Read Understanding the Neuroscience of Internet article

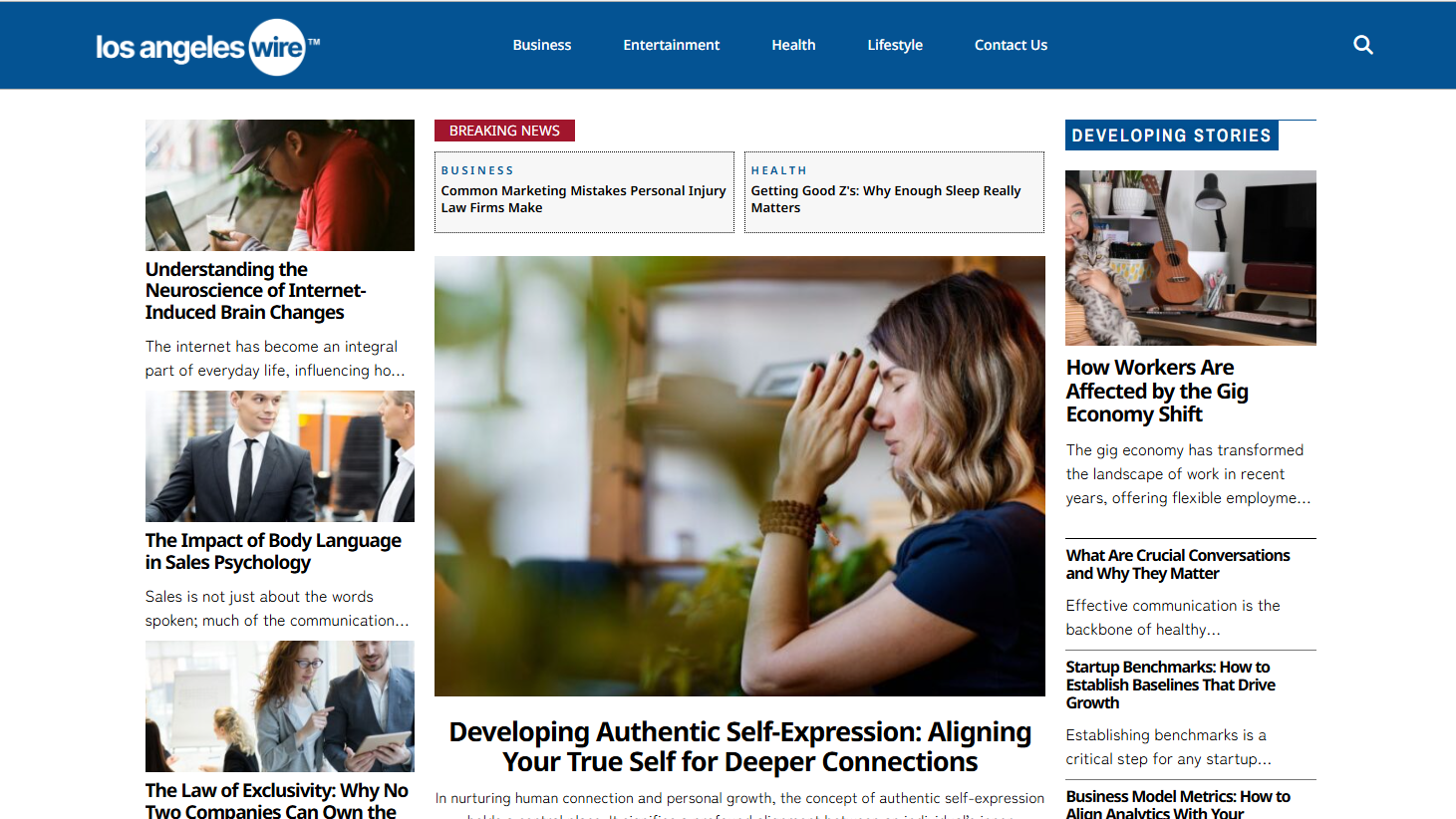256,291
